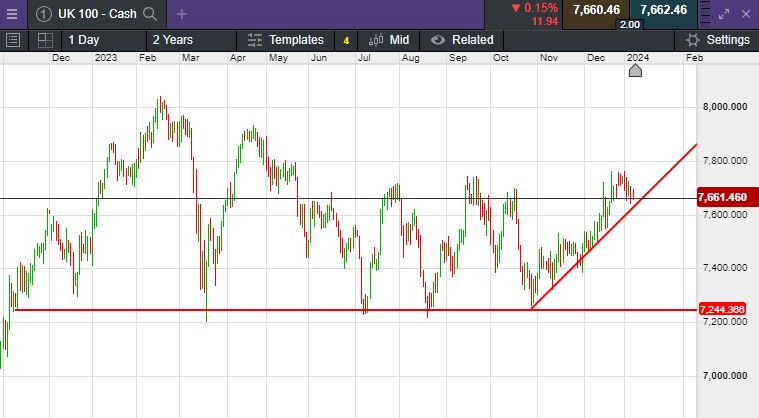This screenshot has width=759, height=418.
Task: Click the candlestick chart type icon
Action: (x=376, y=40)
